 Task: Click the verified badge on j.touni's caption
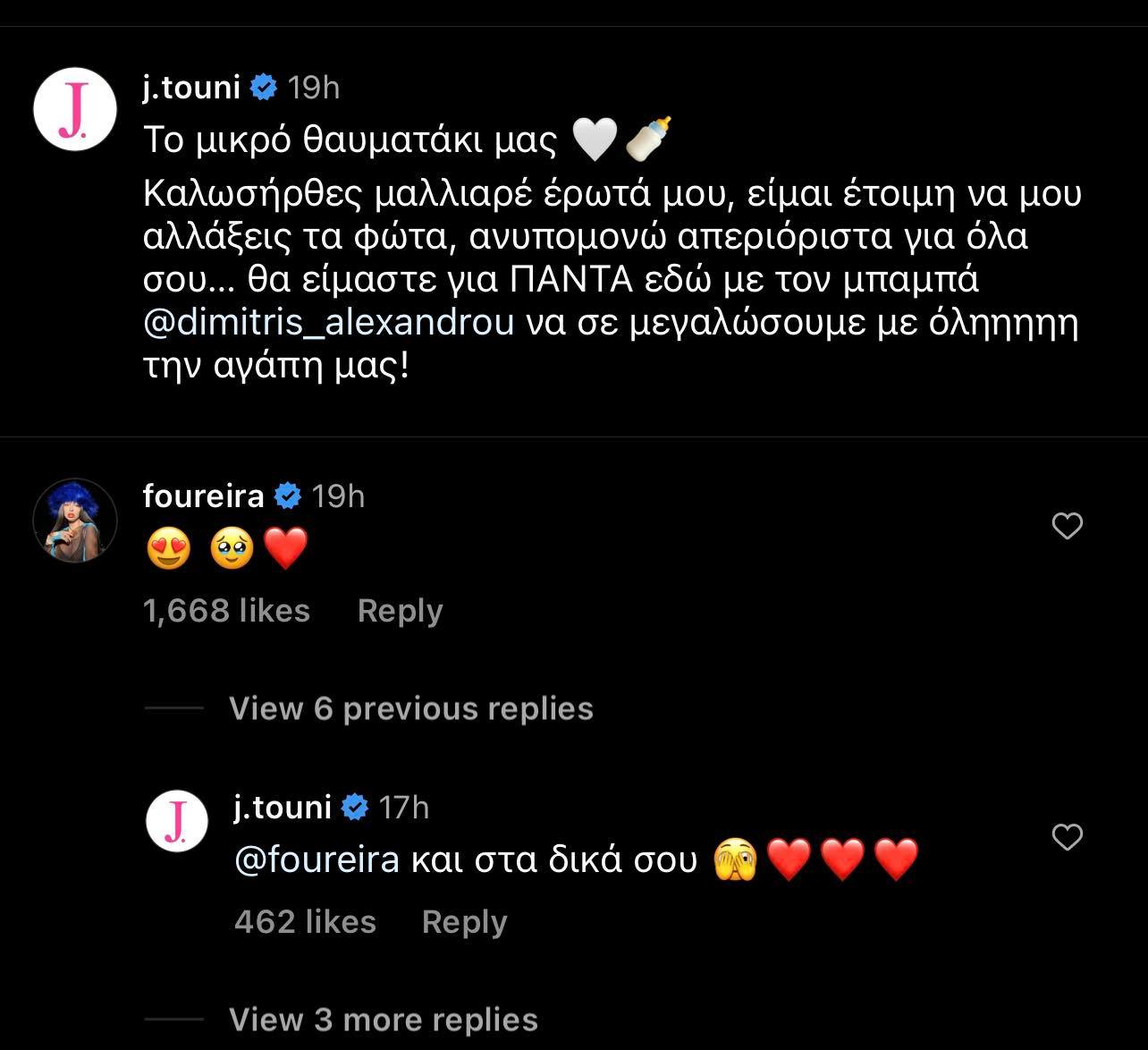coord(263,88)
